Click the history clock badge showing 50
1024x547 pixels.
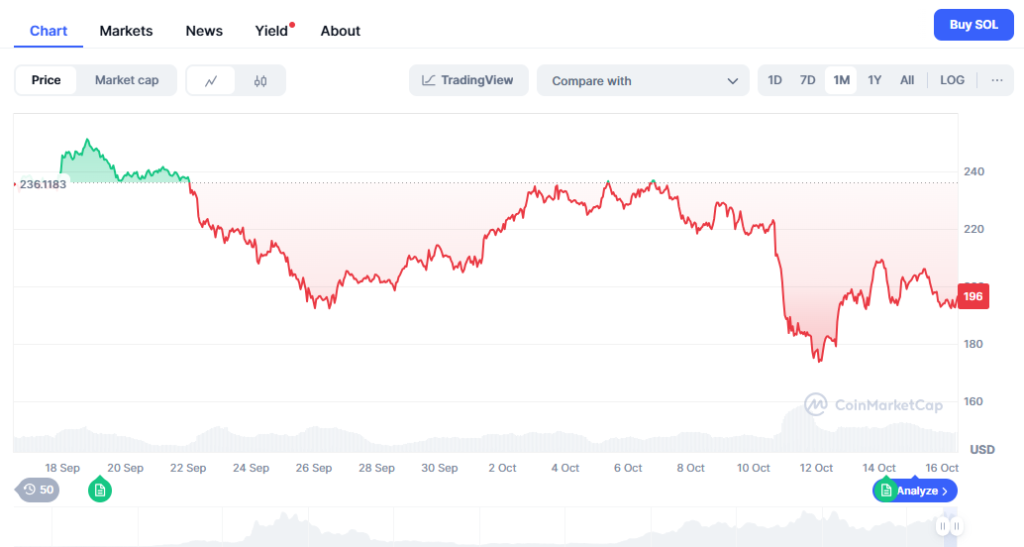(x=38, y=489)
